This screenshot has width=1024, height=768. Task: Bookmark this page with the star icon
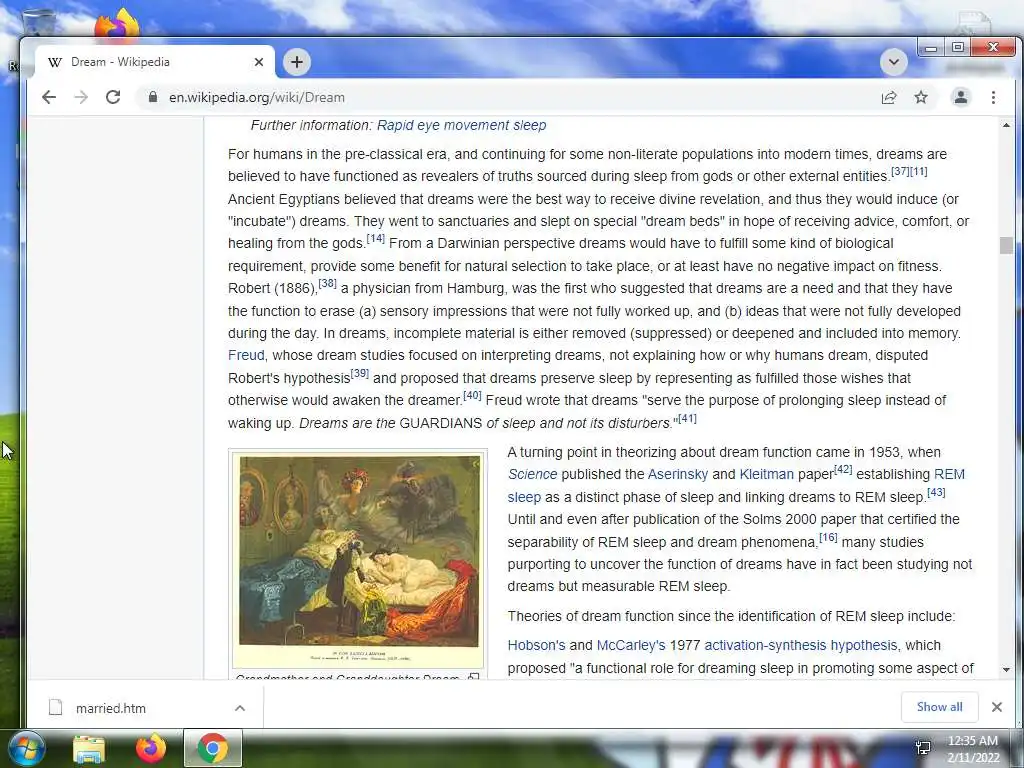[921, 97]
